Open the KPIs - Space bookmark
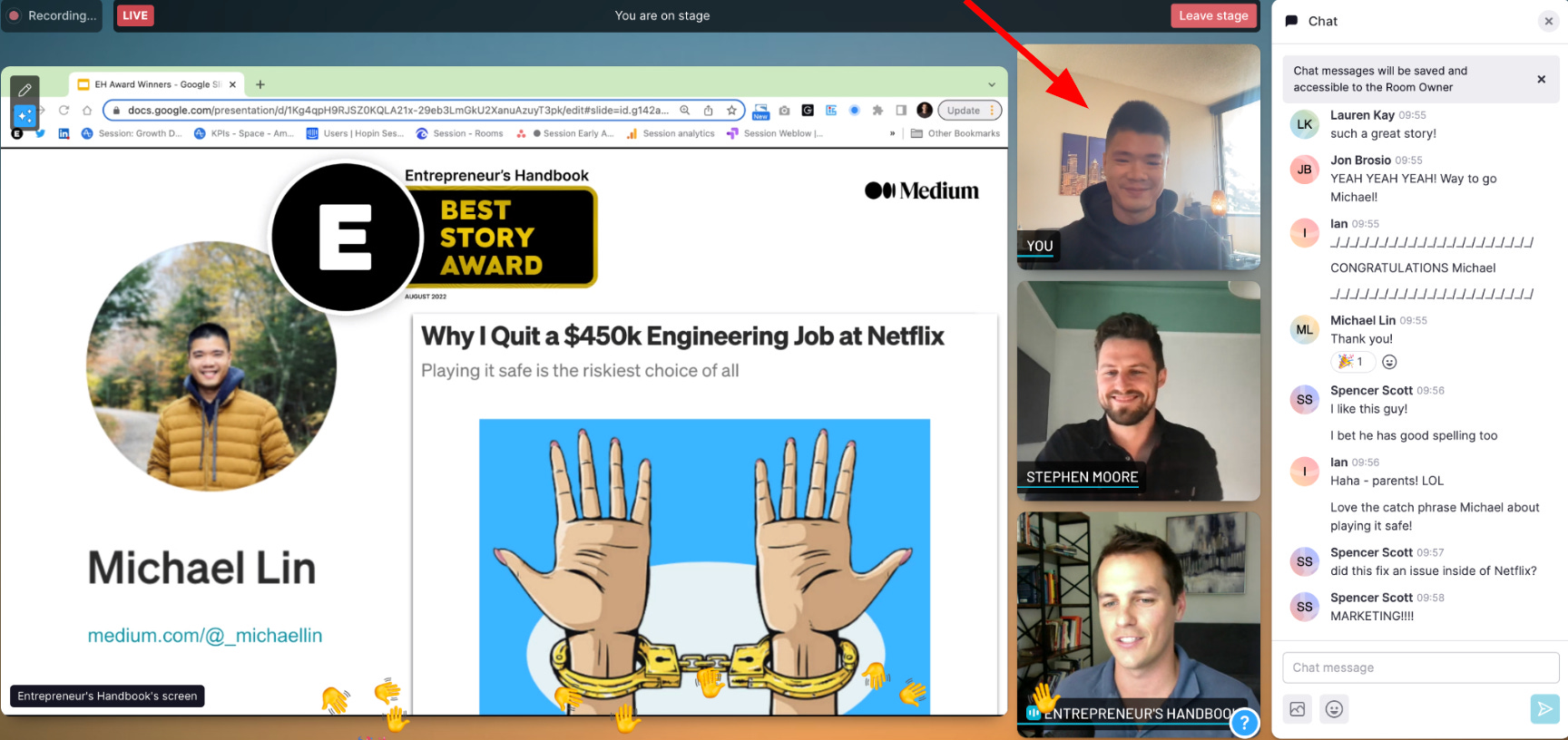Screen dimensions: 1568x740 click(x=244, y=133)
